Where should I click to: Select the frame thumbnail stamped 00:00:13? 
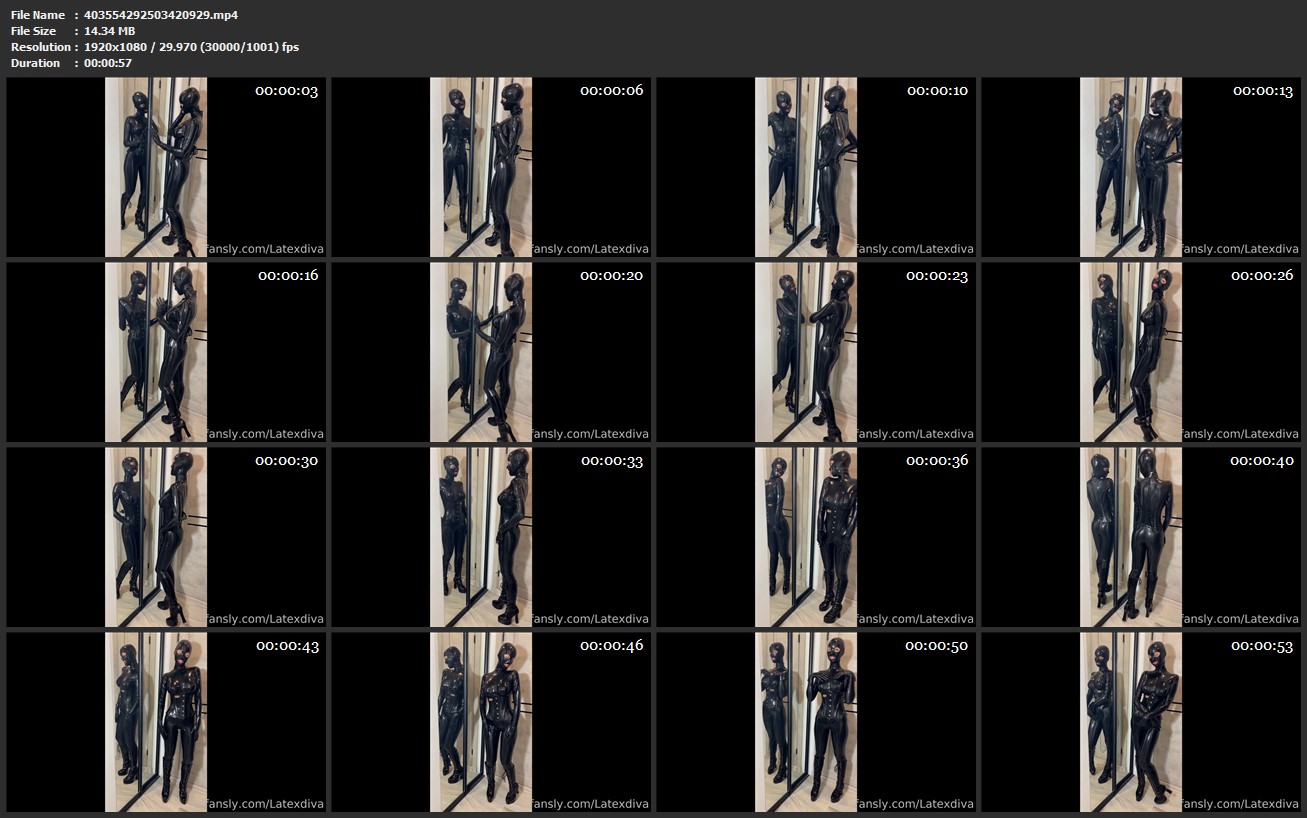(1141, 167)
